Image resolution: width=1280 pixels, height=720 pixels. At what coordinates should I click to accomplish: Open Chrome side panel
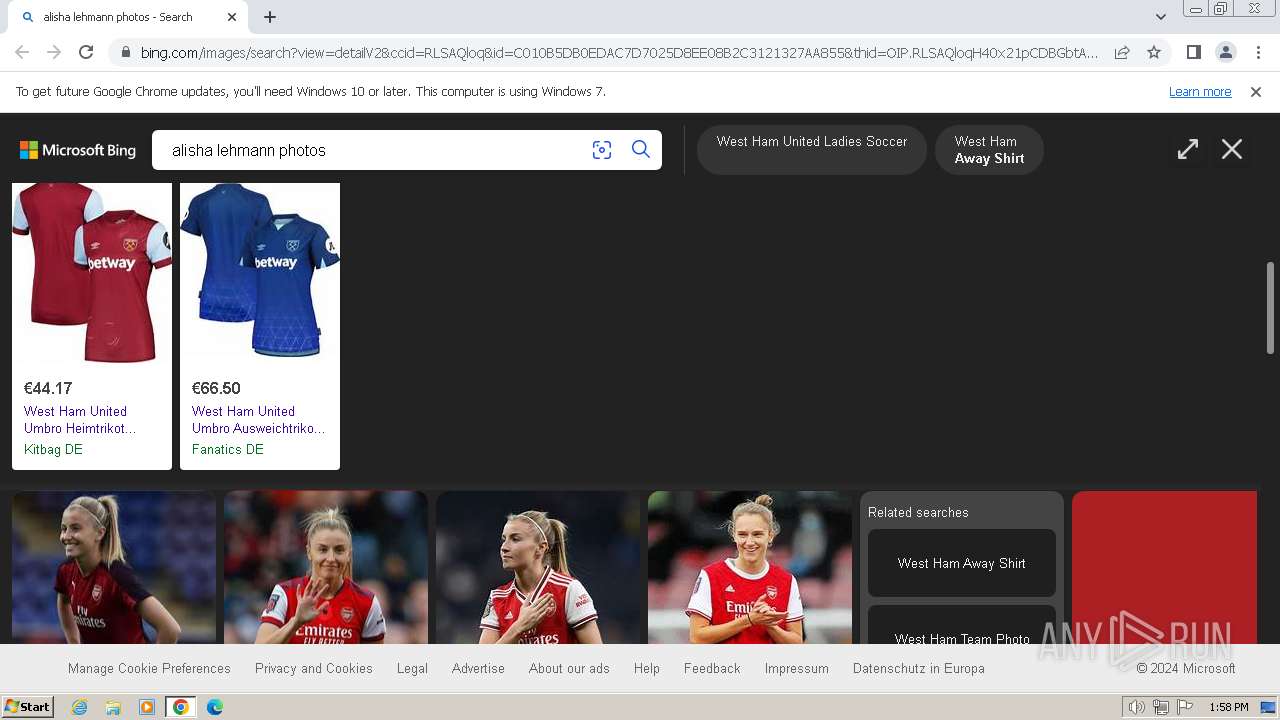[1193, 52]
